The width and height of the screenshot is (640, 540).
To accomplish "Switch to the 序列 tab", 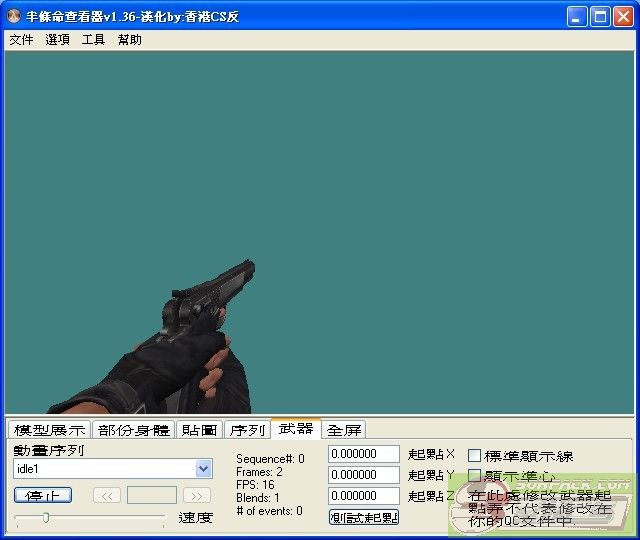I will pos(247,430).
